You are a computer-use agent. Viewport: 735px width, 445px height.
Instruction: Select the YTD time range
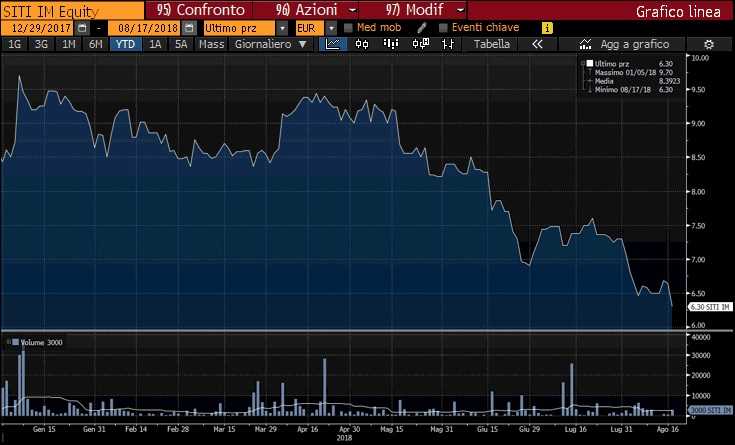pos(126,45)
